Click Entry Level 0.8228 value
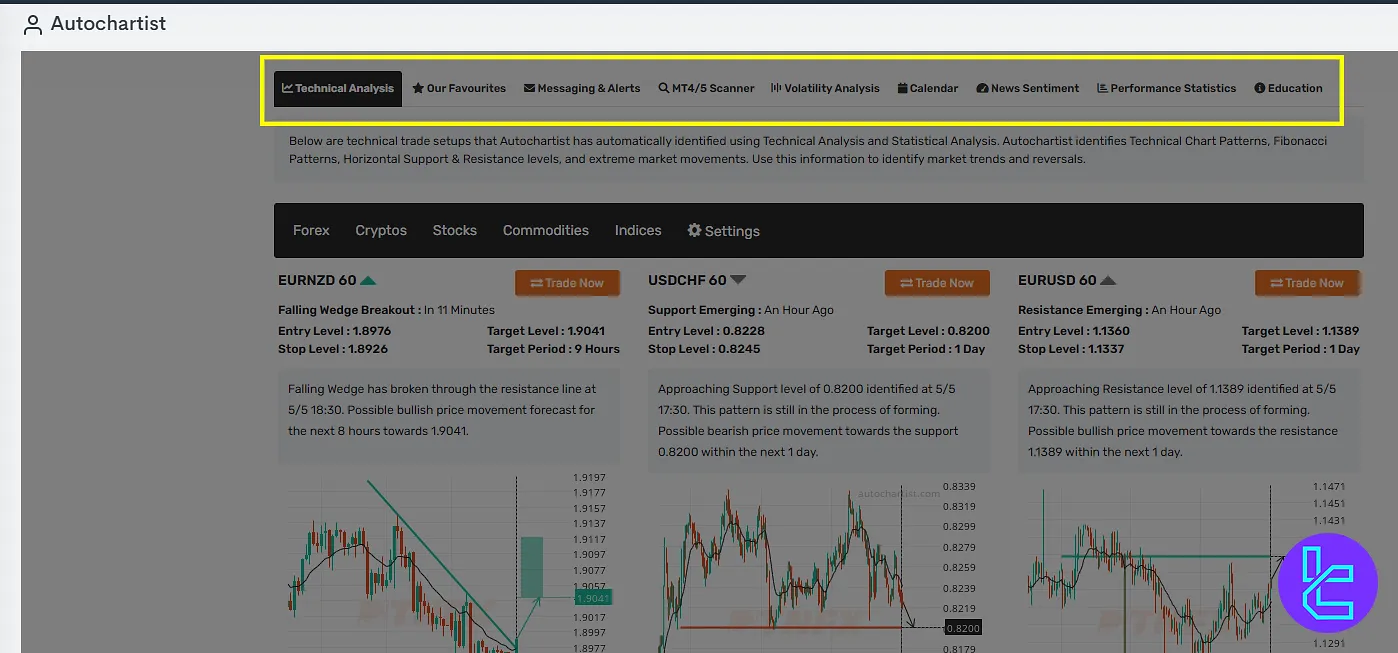Viewport: 1398px width, 653px height. [741, 331]
